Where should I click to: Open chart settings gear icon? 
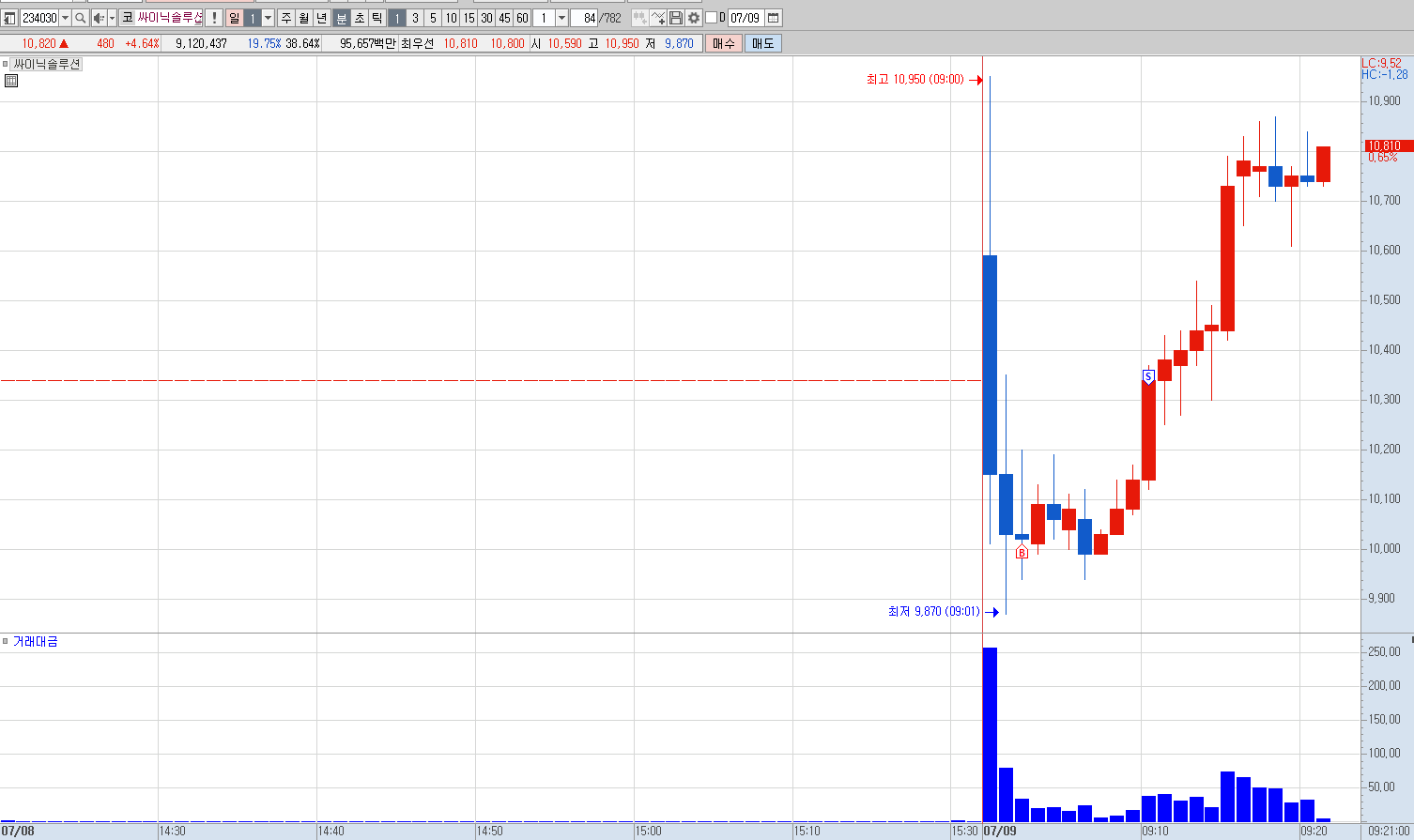(x=694, y=18)
